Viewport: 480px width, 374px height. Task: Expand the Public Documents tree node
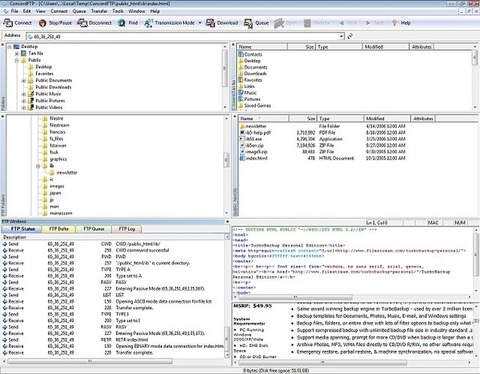point(24,81)
